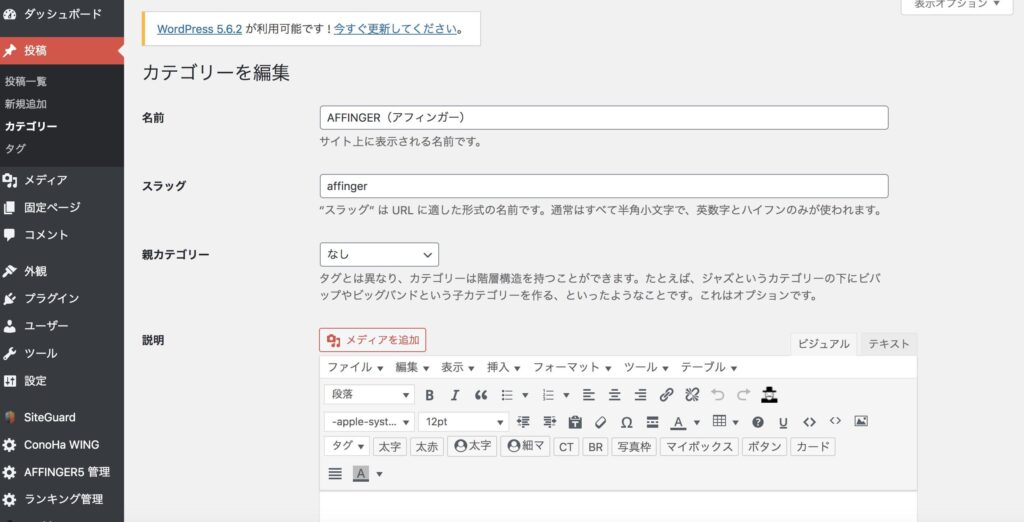Viewport: 1024px width, 522px height.
Task: Switch to the ビジュアル editor tab
Action: pyautogui.click(x=824, y=344)
